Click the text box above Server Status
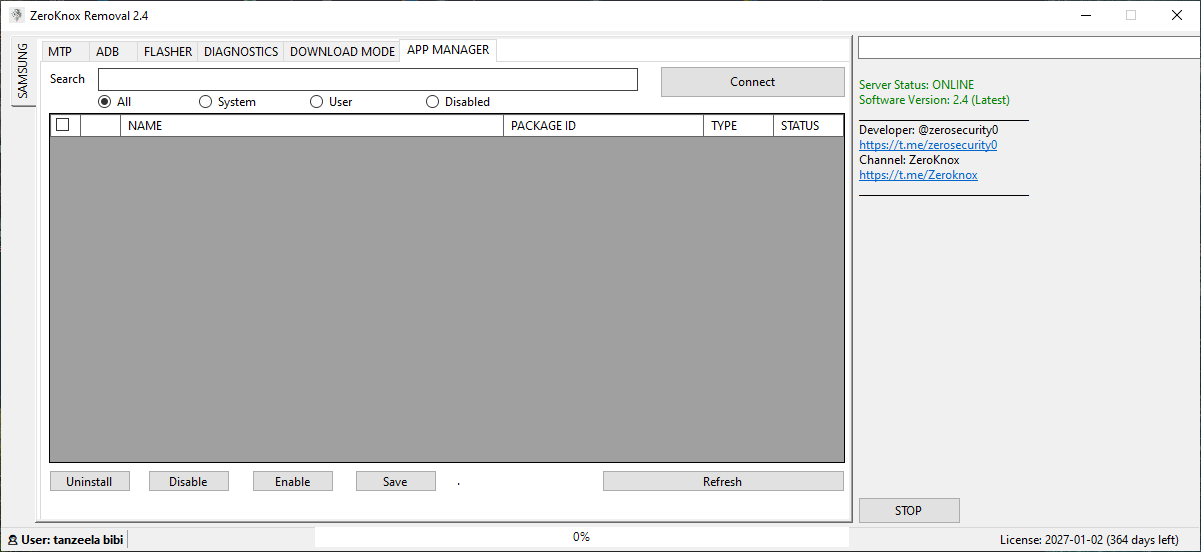1201x552 pixels. click(x=1029, y=48)
